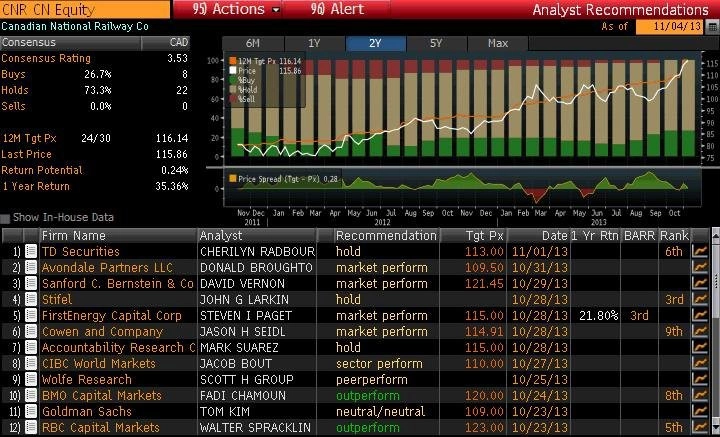Open chart icon at end of BMO row
The height and width of the screenshot is (437, 720).
click(700, 395)
